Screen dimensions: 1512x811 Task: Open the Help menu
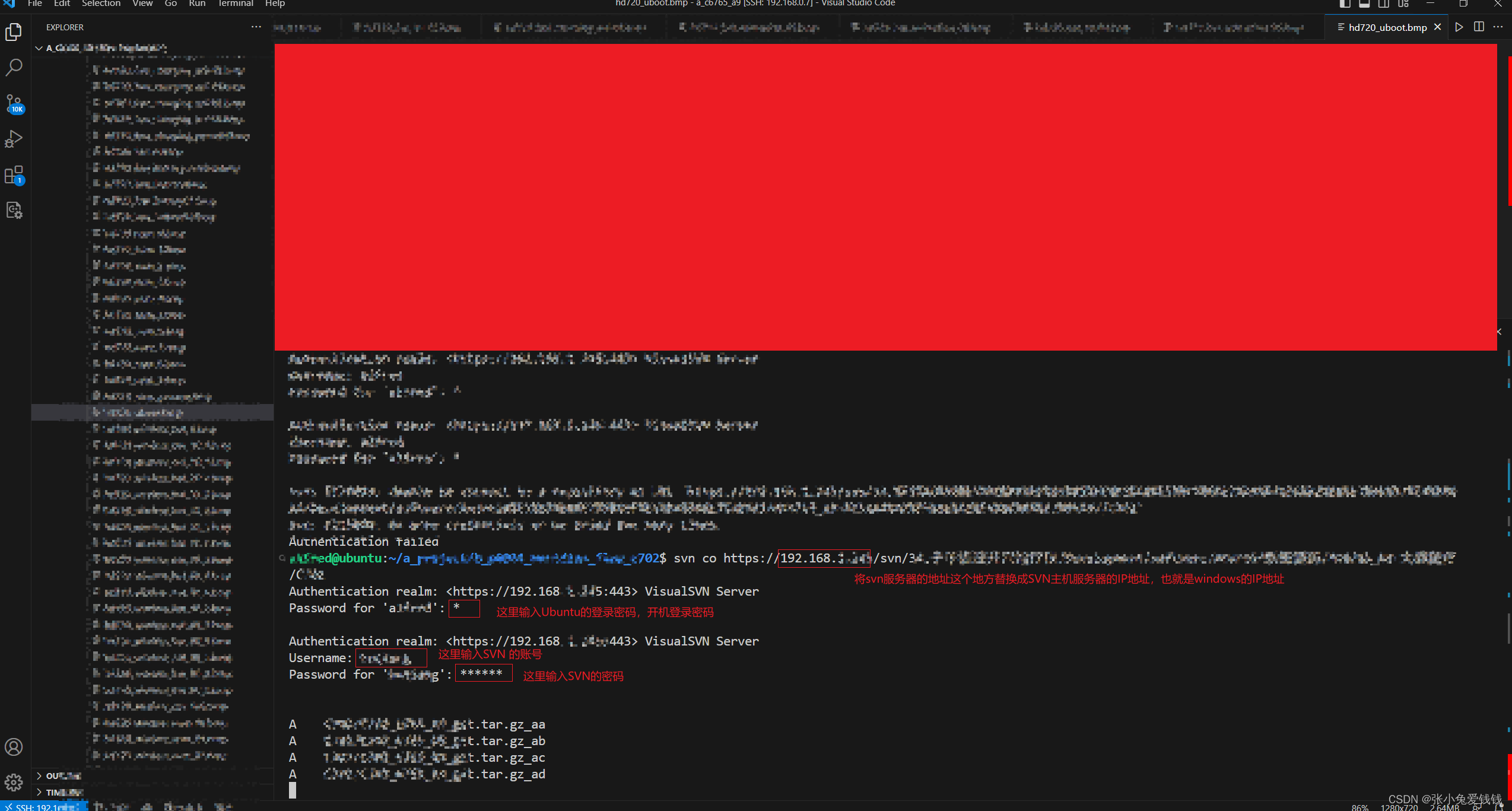click(275, 4)
